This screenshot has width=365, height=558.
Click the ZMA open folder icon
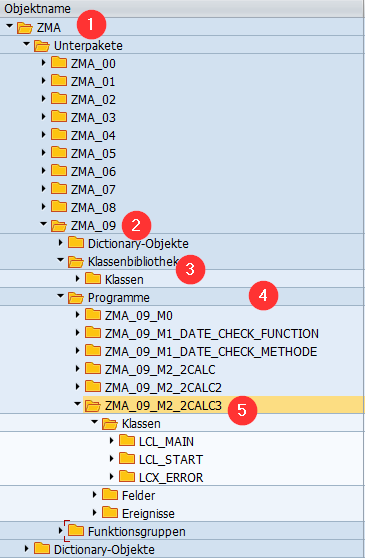25,27
